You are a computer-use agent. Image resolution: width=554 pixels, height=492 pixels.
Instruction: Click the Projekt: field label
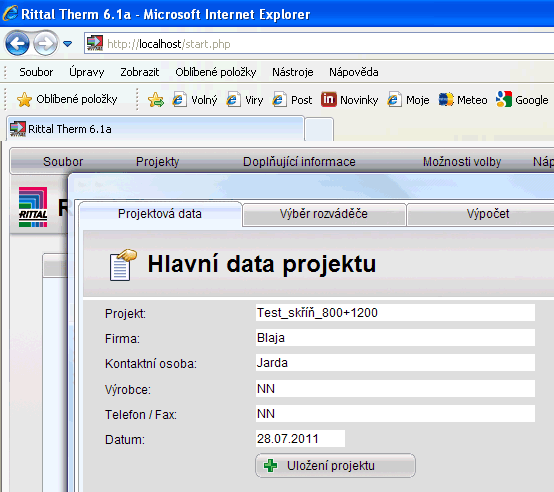pos(125,314)
